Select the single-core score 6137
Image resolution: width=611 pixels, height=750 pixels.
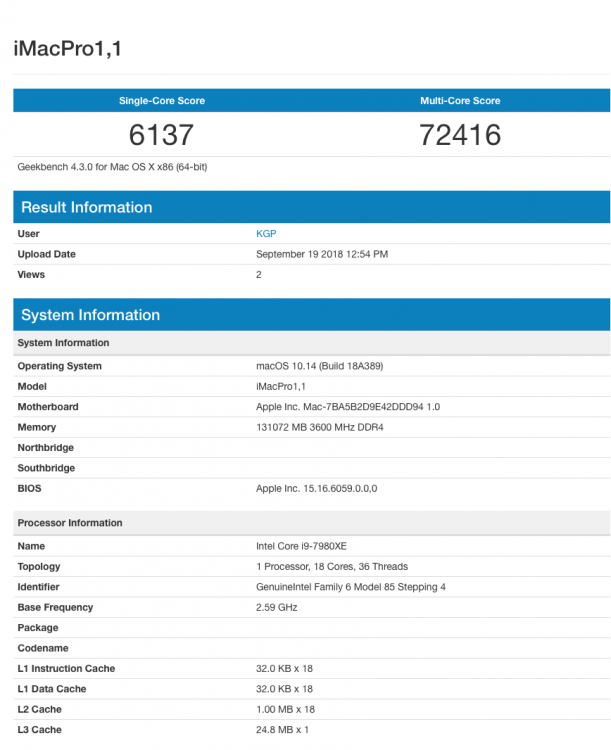click(x=161, y=134)
